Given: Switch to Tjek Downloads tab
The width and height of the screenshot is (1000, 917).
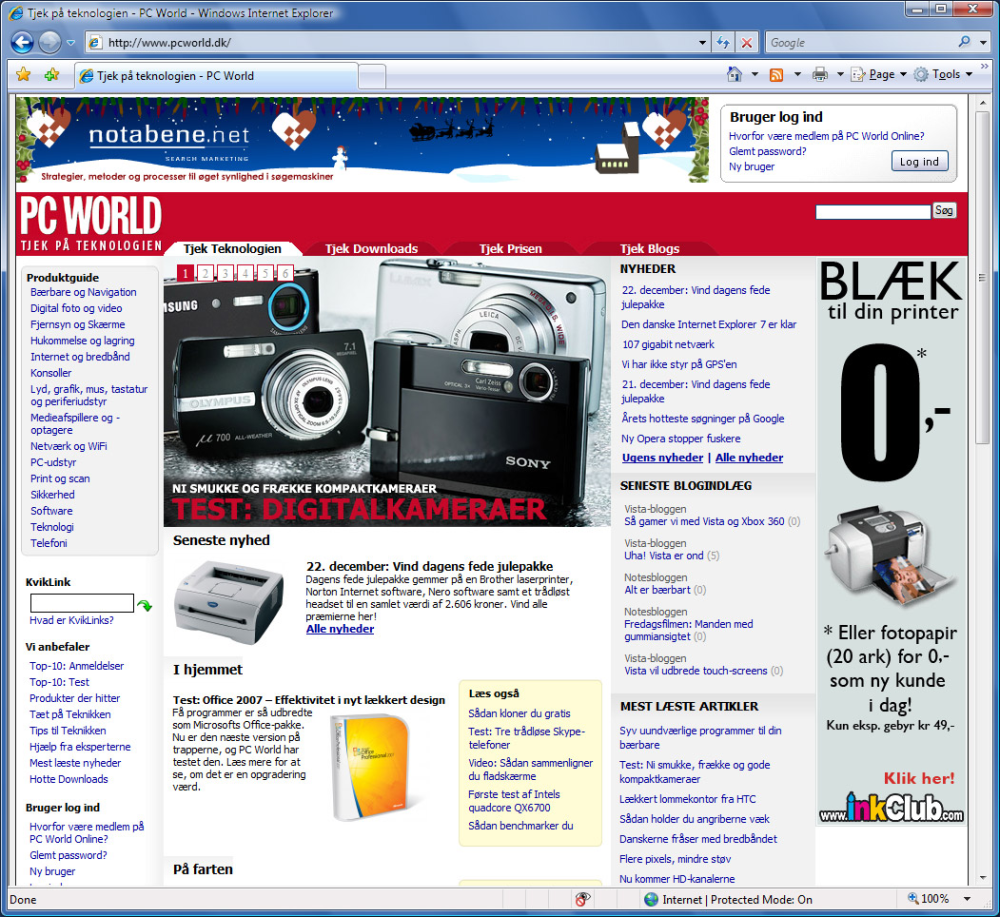Looking at the screenshot, I should 371,249.
